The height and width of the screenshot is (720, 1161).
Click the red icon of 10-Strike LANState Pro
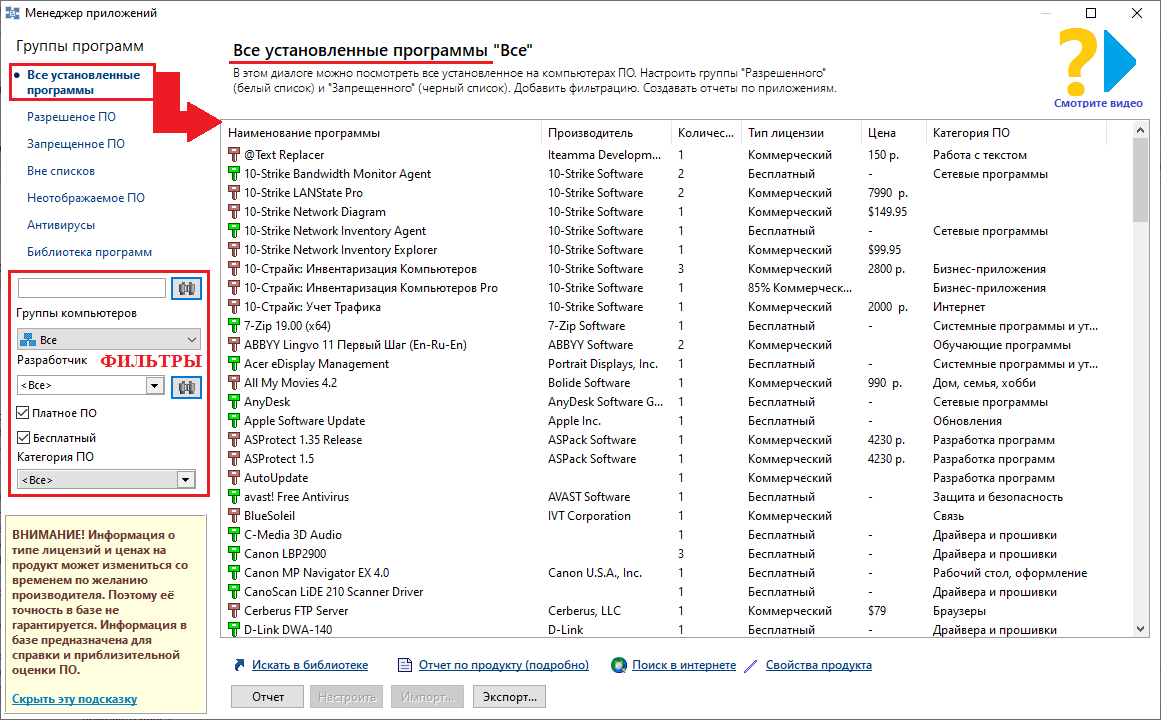[x=234, y=193]
